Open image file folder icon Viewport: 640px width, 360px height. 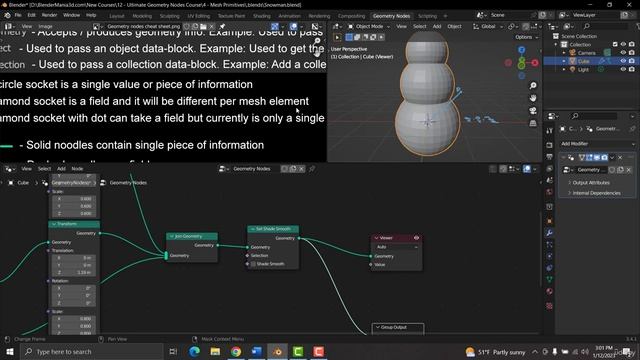pyautogui.click(x=203, y=26)
